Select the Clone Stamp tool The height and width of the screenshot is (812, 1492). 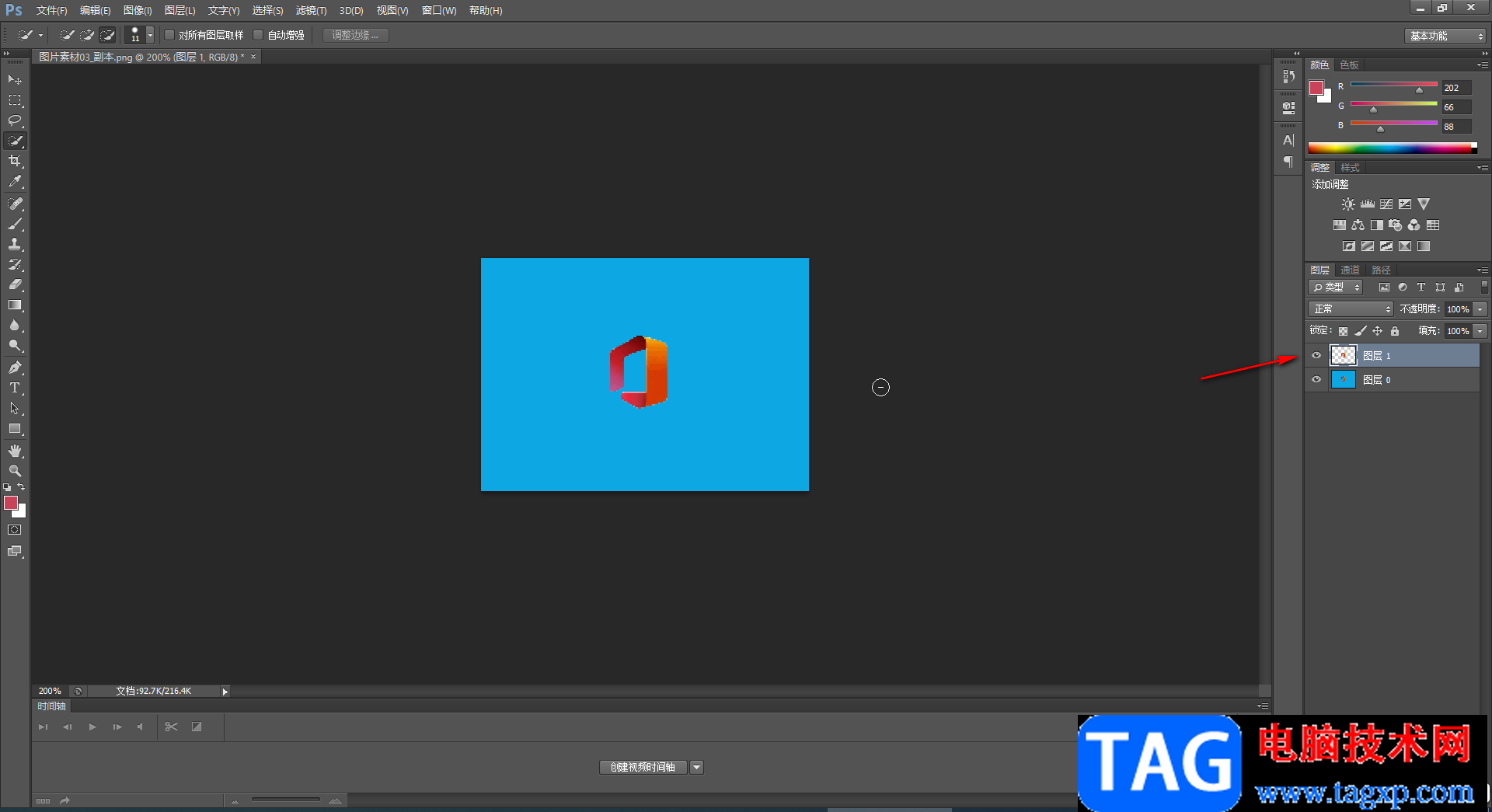click(x=15, y=244)
